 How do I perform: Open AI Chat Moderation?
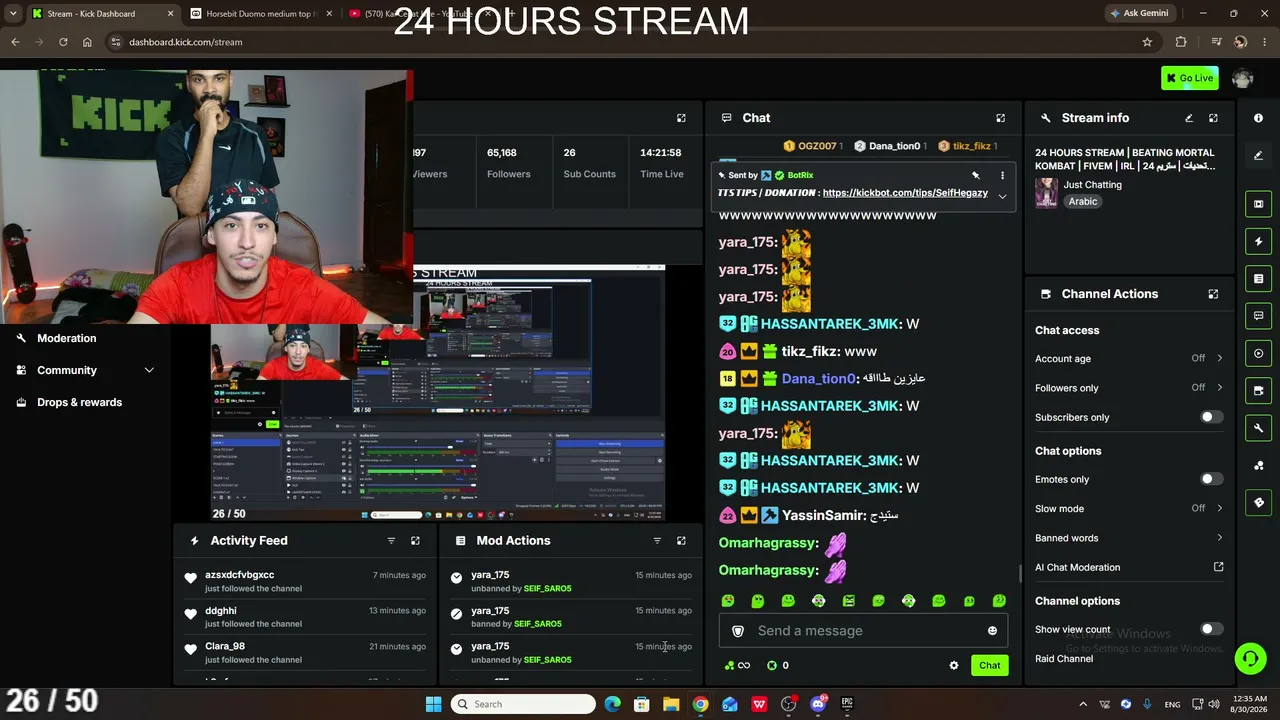pyautogui.click(x=1129, y=567)
